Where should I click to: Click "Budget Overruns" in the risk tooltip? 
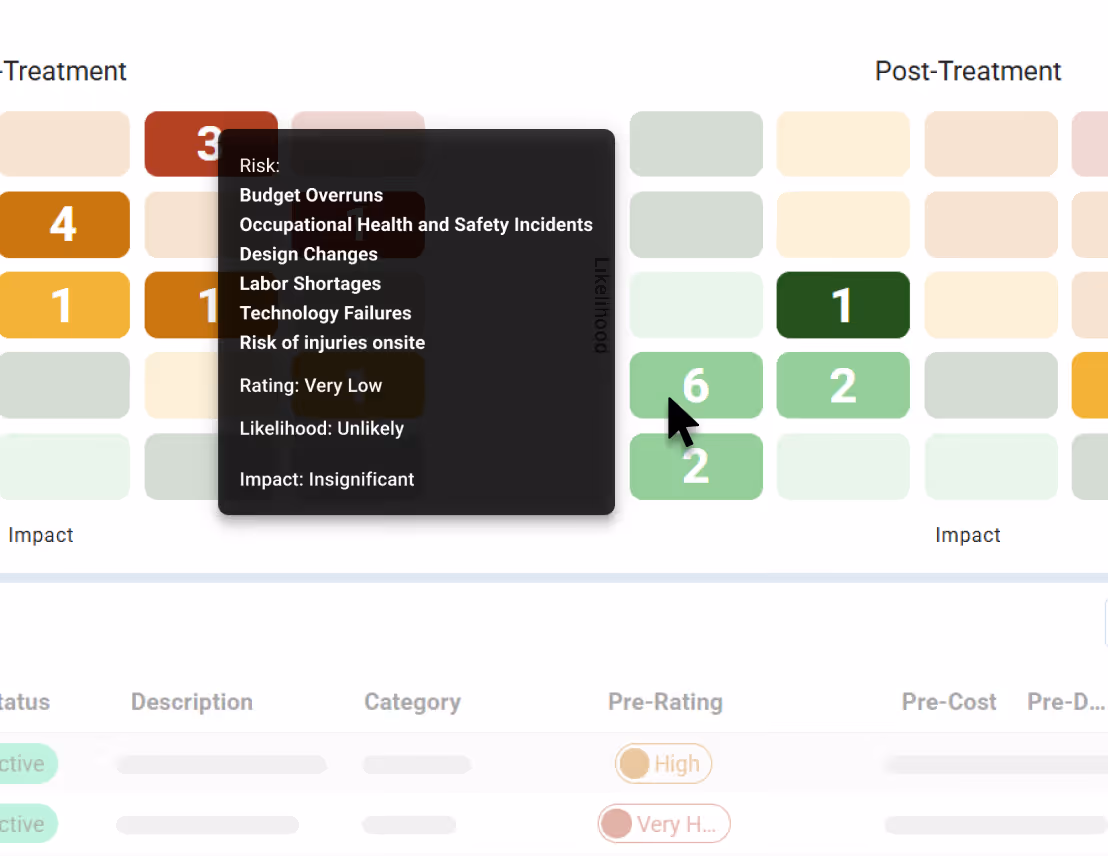pyautogui.click(x=311, y=195)
